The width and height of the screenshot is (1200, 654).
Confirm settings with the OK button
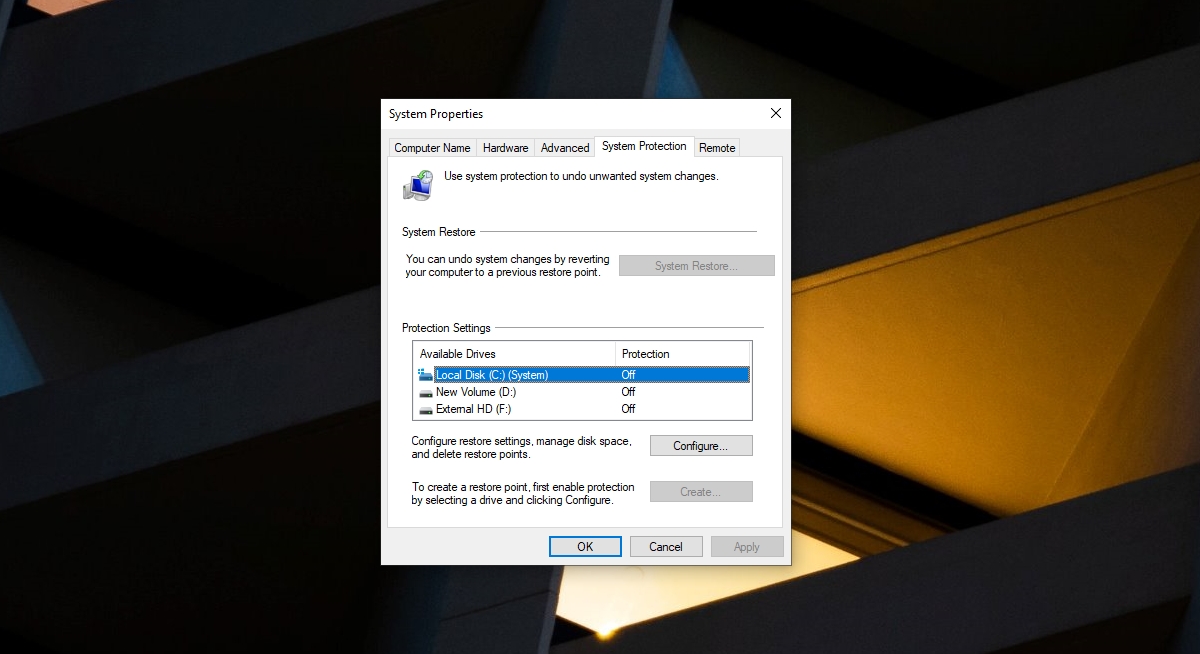[x=585, y=546]
